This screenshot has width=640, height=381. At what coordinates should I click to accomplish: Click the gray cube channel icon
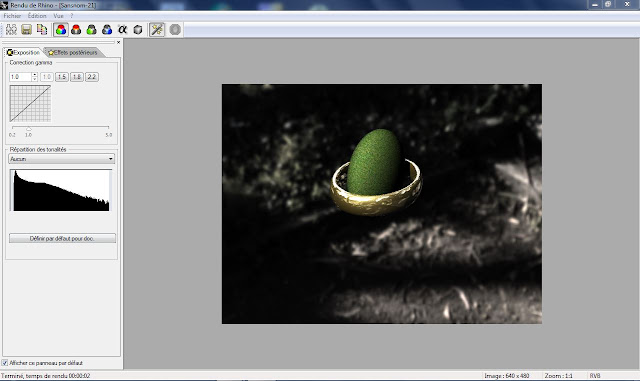coord(138,30)
